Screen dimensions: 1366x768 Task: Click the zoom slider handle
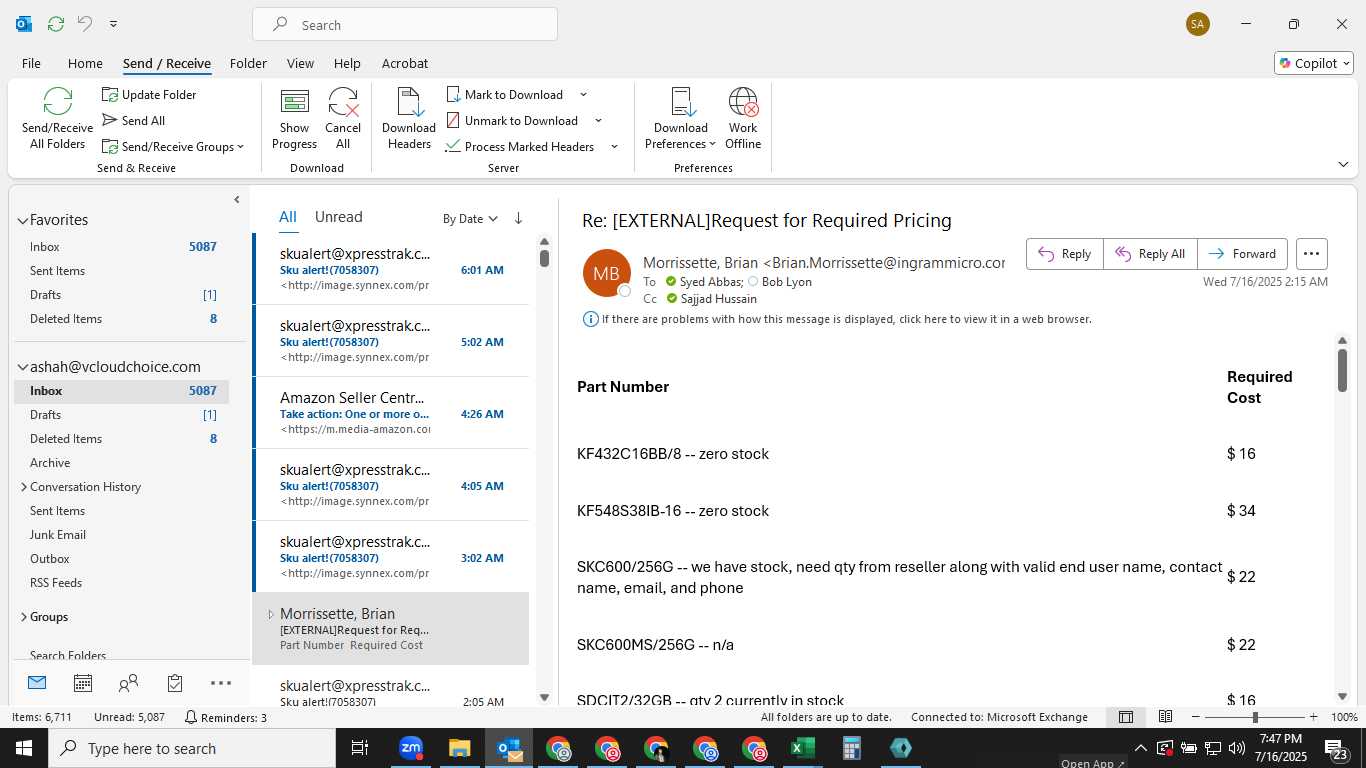pos(1255,717)
